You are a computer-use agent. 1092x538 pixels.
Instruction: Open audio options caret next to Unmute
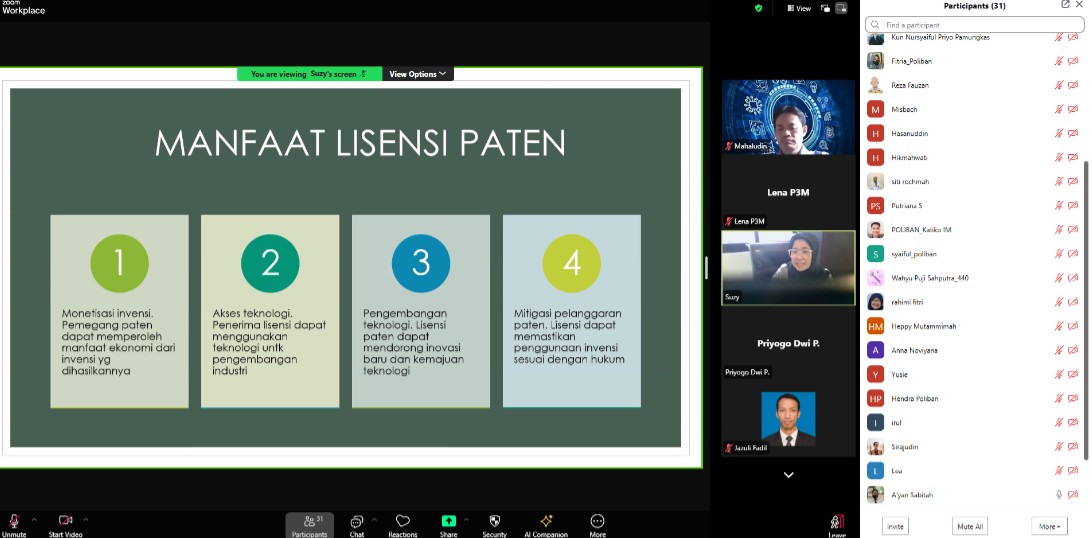click(x=34, y=519)
